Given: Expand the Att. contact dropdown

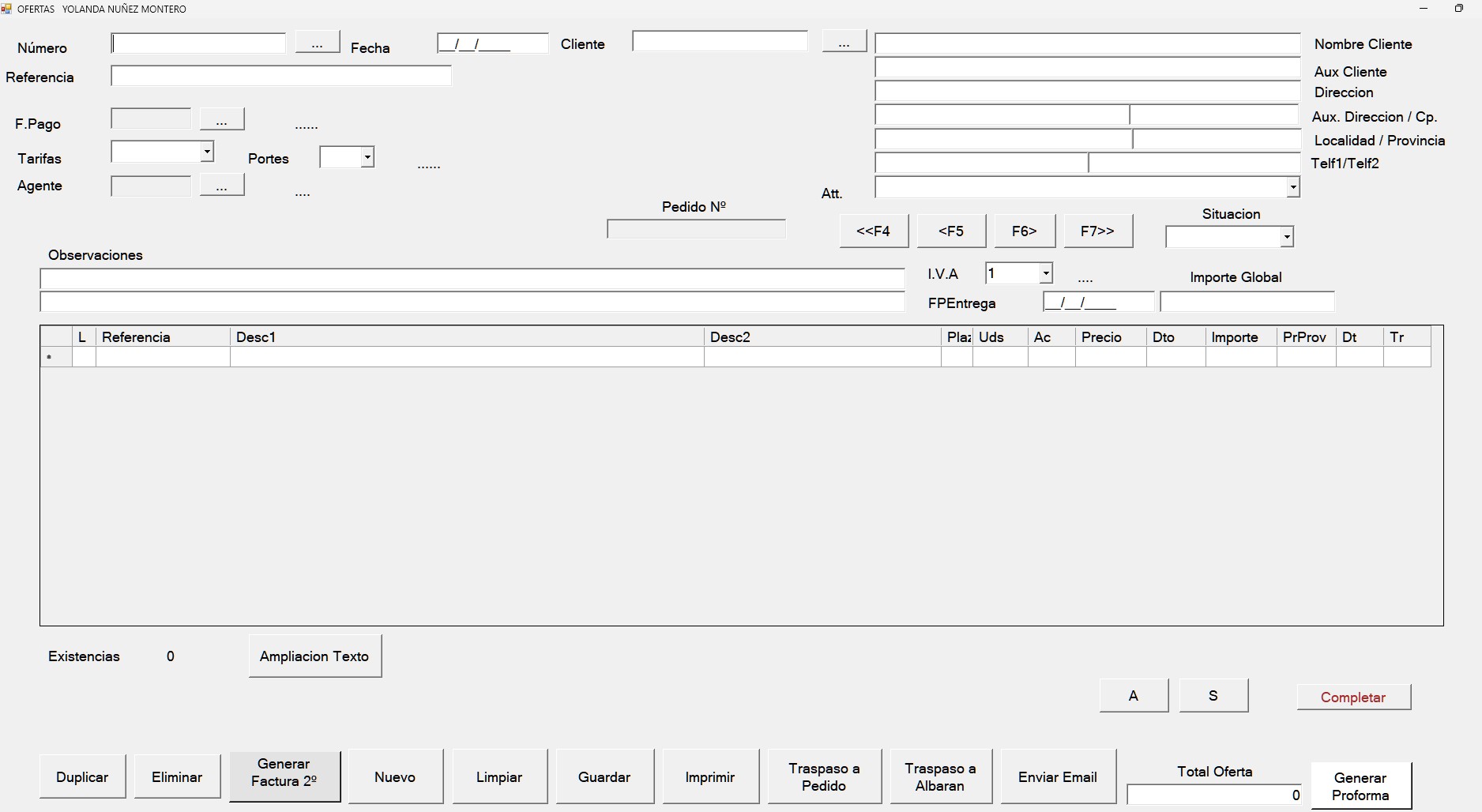Looking at the screenshot, I should click(1292, 187).
